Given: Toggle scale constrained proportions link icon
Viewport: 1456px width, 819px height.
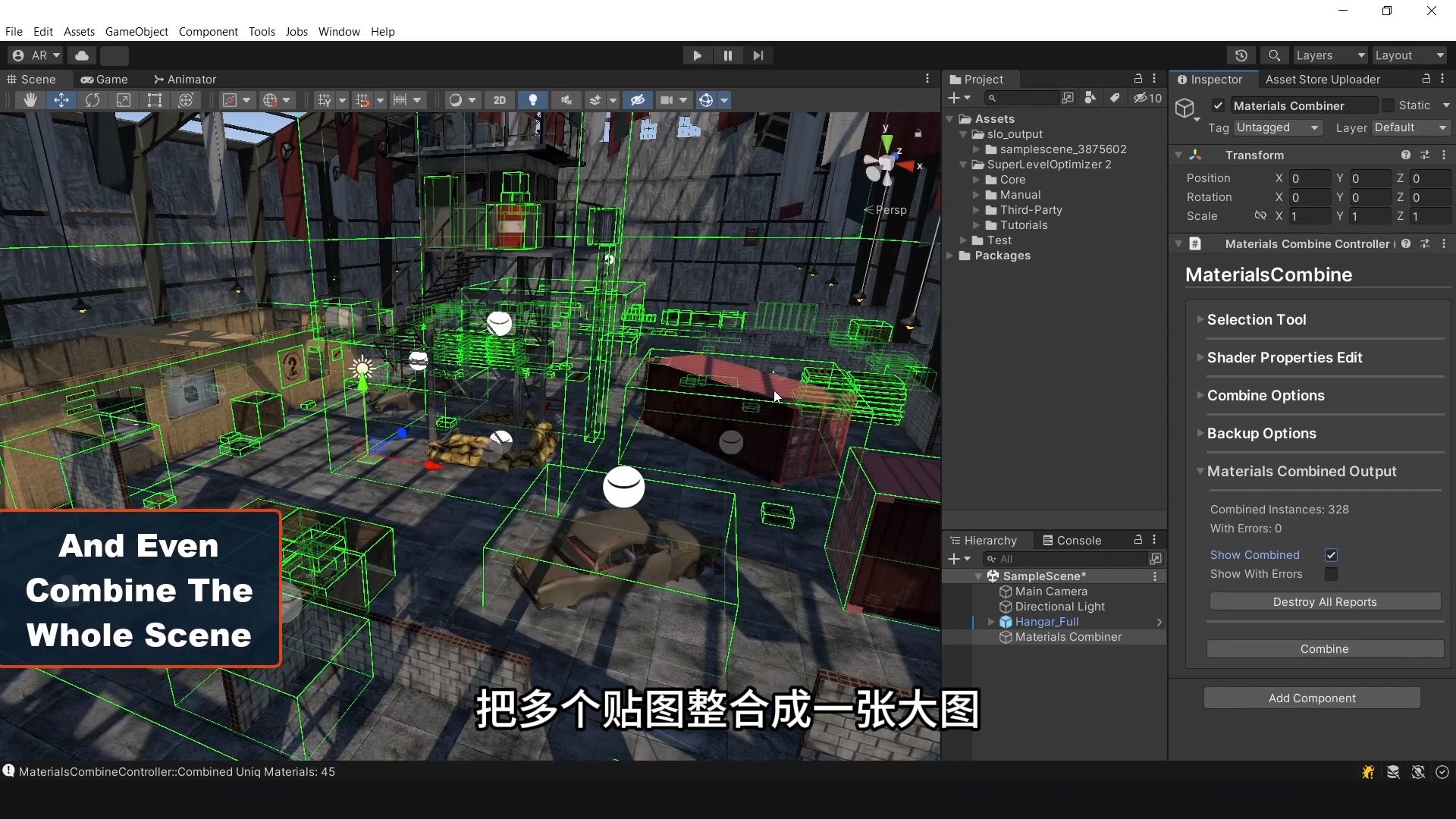Looking at the screenshot, I should pyautogui.click(x=1260, y=215).
